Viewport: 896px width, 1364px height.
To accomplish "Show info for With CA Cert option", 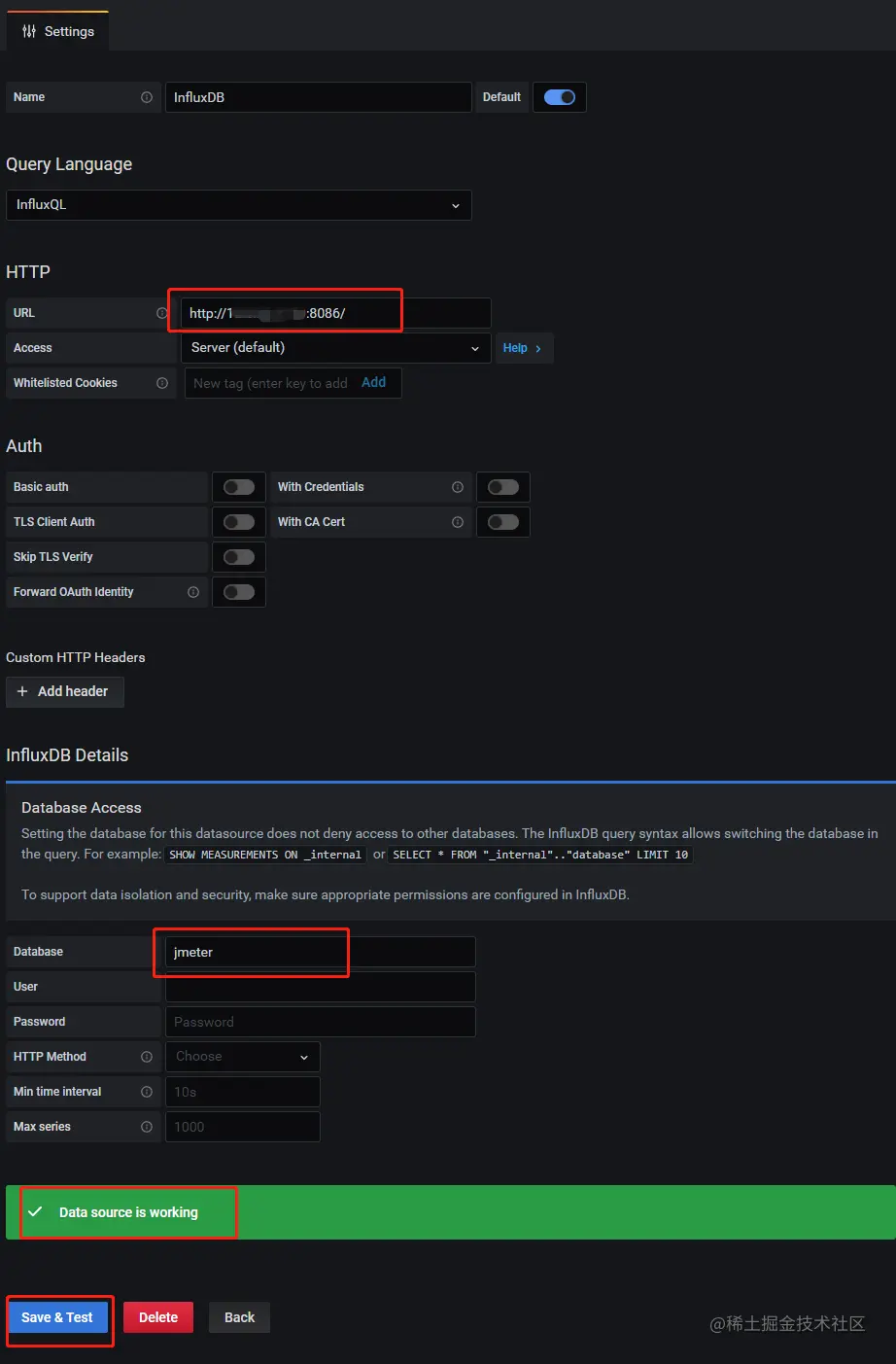I will click(458, 522).
